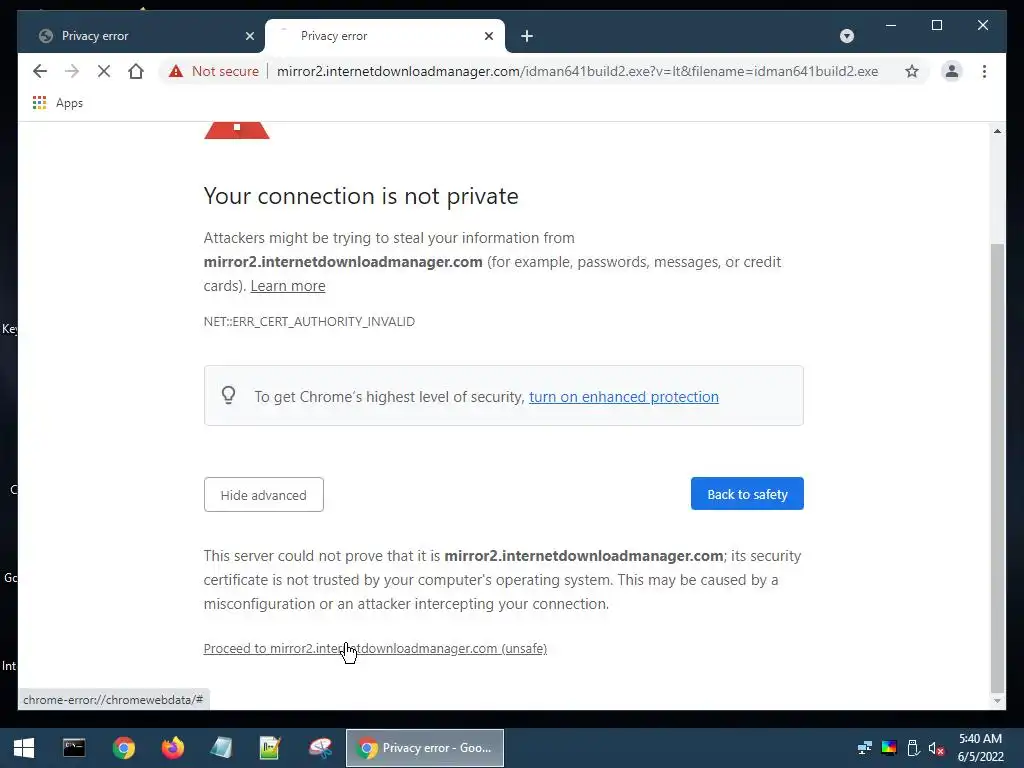
Task: Open the Apps shortcut in bookmarks bar
Action: click(57, 103)
